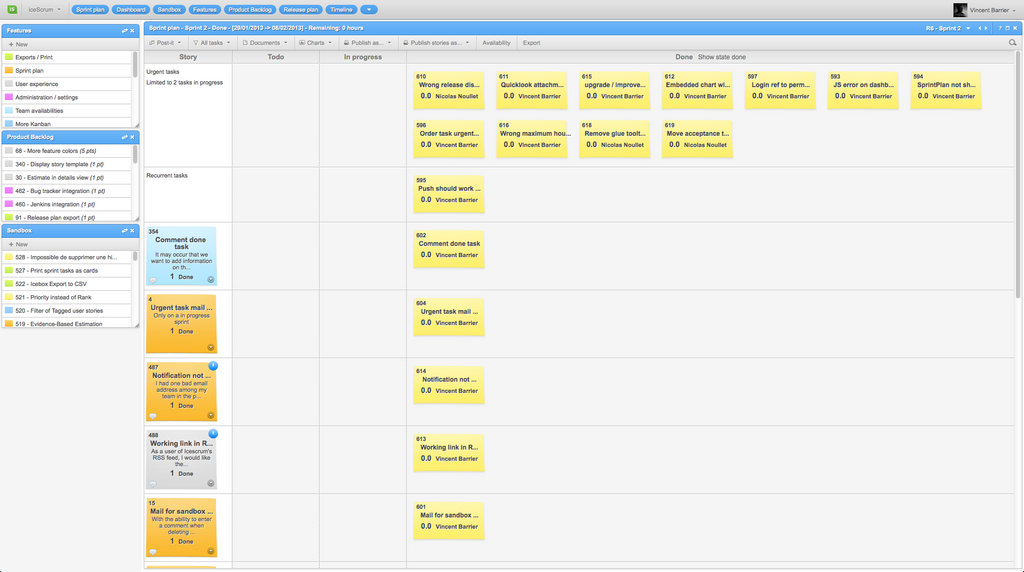Select the orange Sprint plan feature swatch
1024x572 pixels.
8,71
